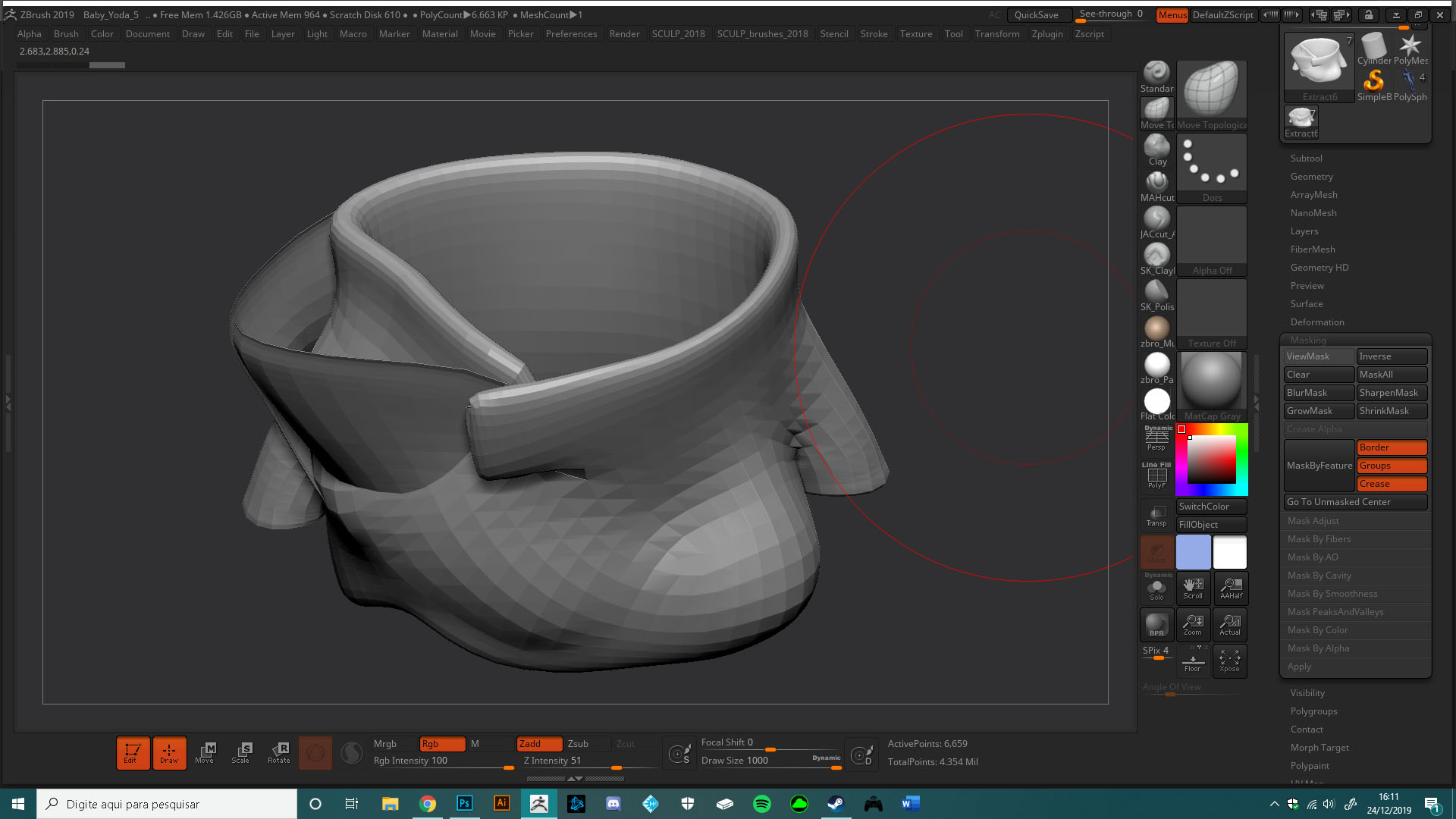Select the Extract6 tool thumbnail
1456x819 pixels.
[x=1319, y=67]
